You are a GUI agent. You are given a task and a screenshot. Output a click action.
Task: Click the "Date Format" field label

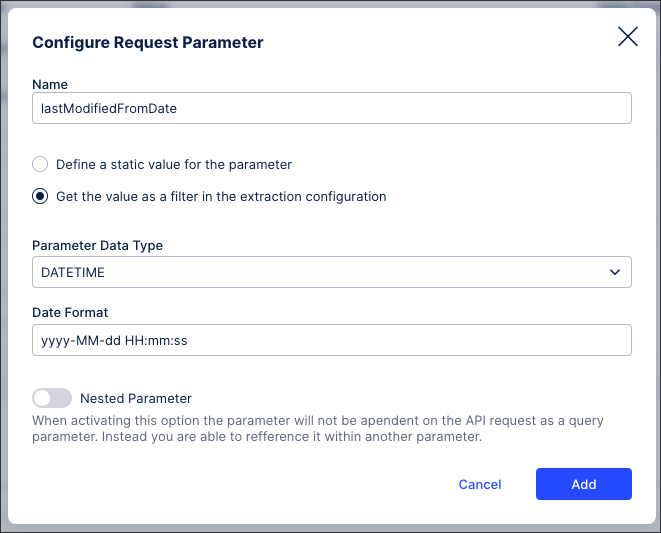pos(70,313)
